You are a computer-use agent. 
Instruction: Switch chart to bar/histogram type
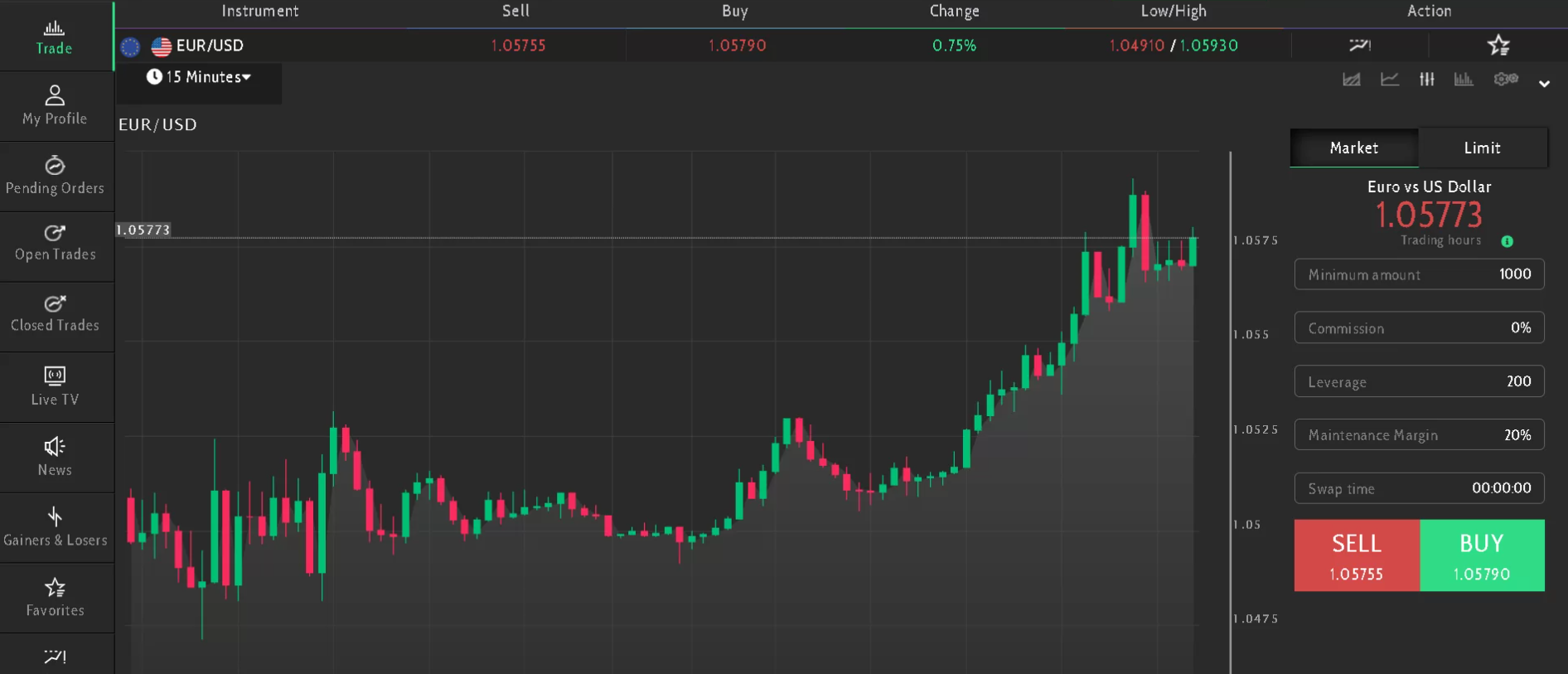coord(1464,80)
